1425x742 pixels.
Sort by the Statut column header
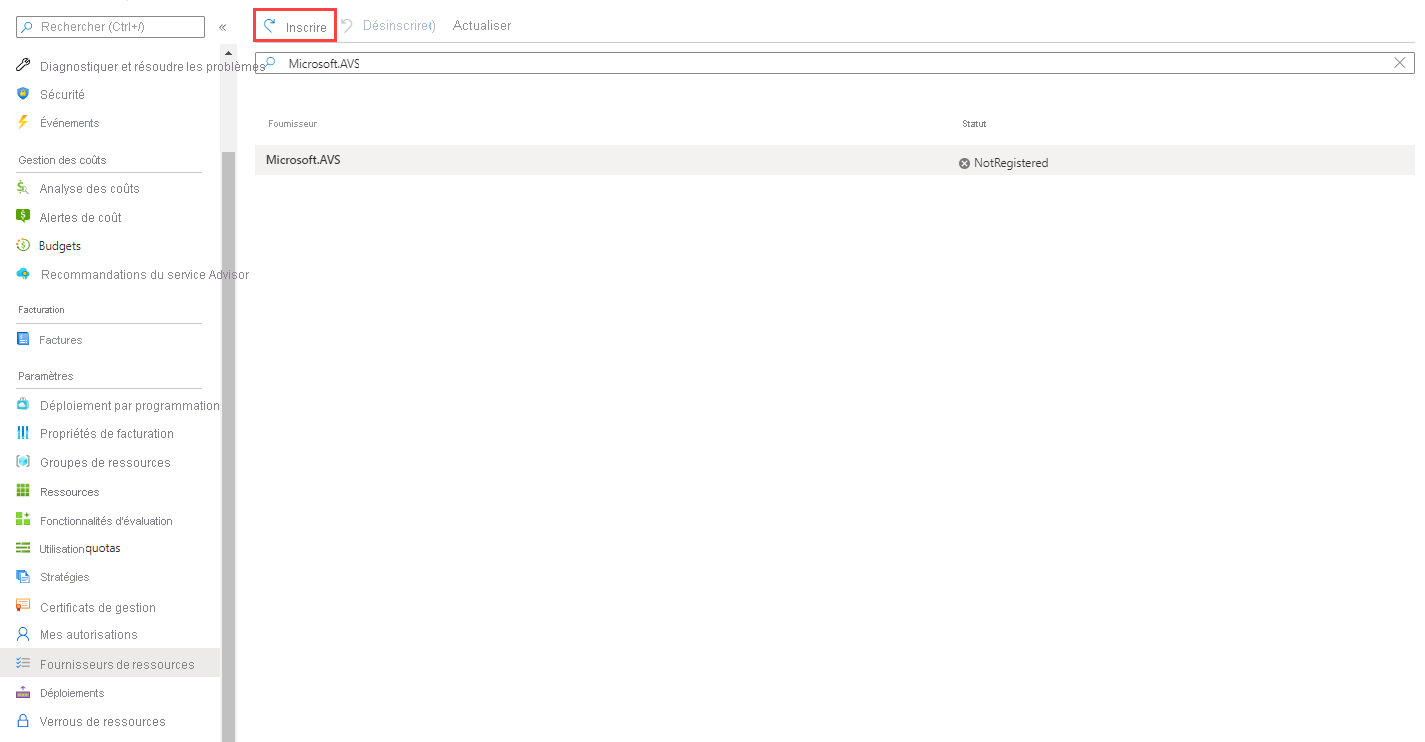(974, 124)
